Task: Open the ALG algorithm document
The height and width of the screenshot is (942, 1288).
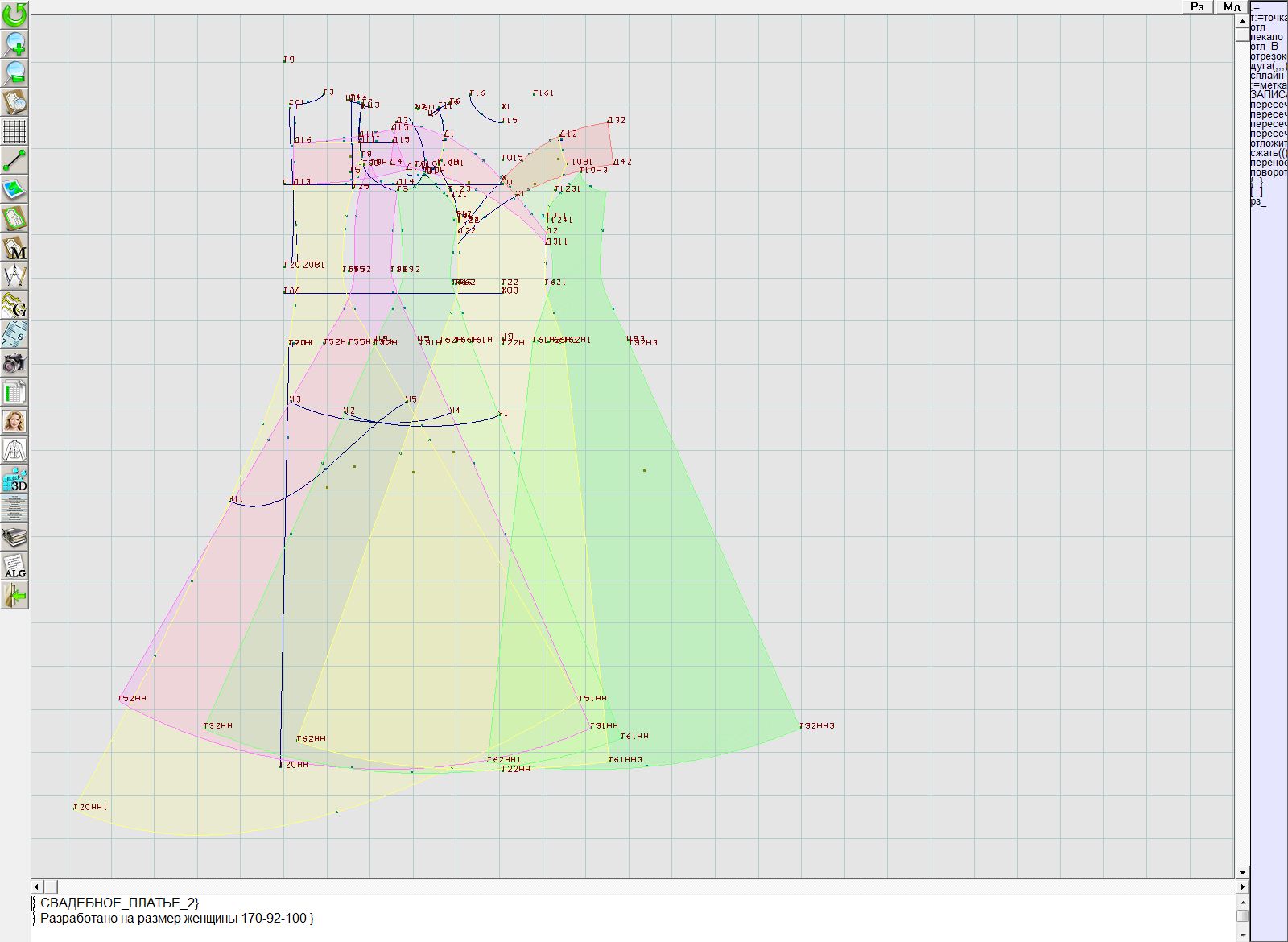Action: click(x=14, y=567)
